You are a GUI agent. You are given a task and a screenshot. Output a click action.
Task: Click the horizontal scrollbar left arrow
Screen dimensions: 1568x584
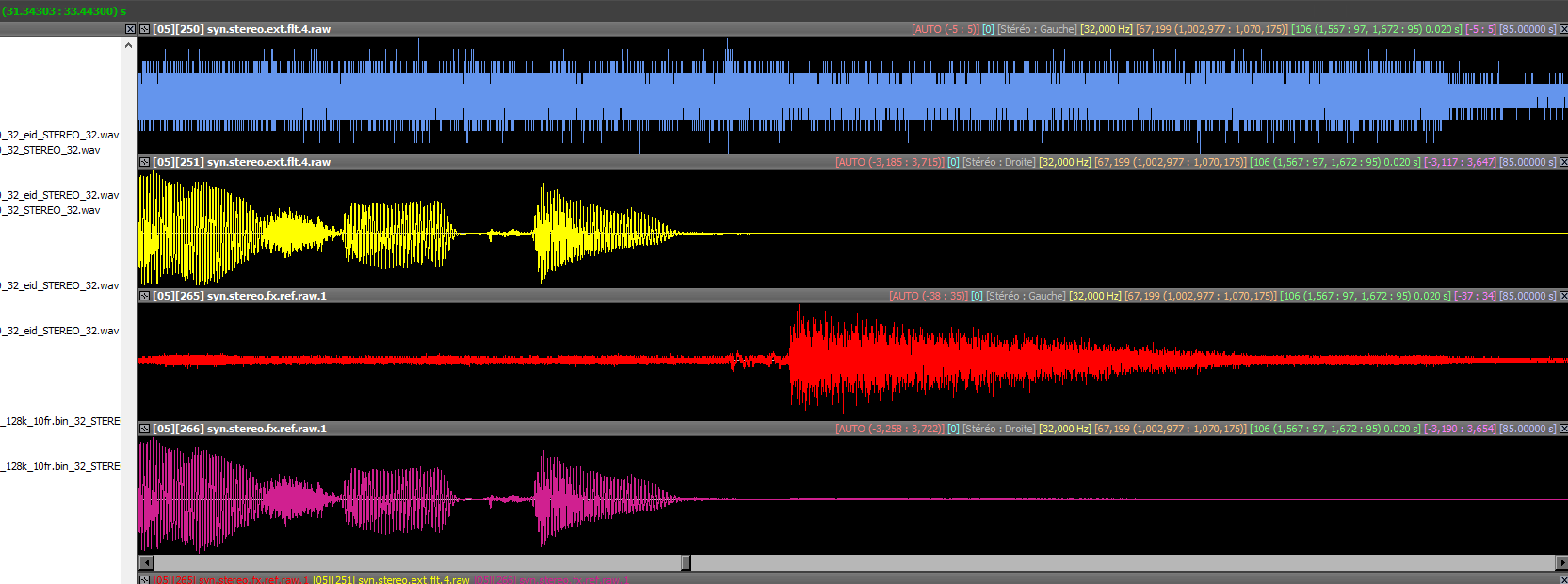tap(145, 562)
